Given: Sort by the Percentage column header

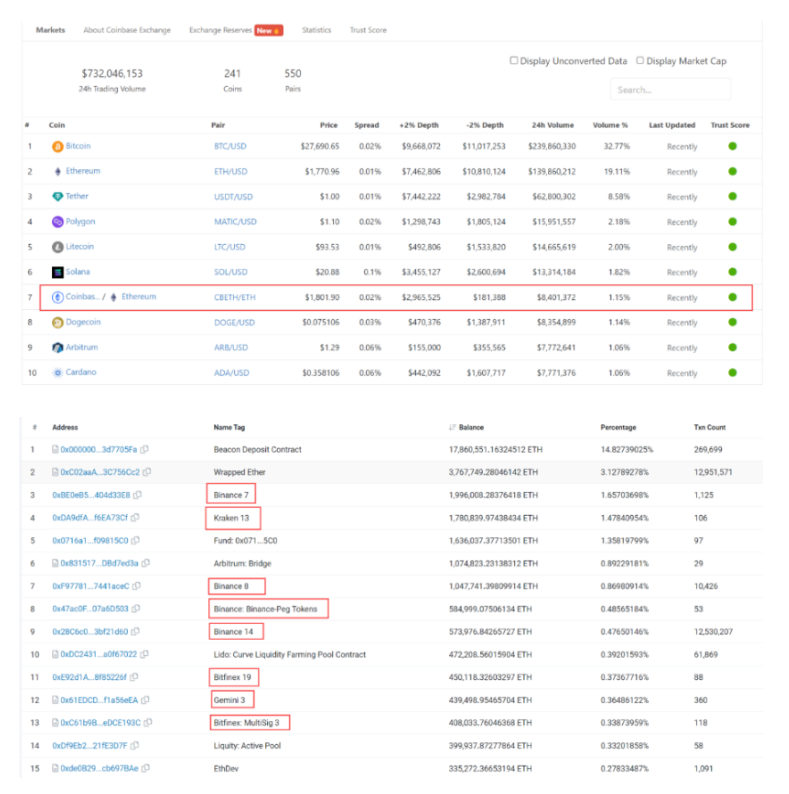Looking at the screenshot, I should pos(618,427).
